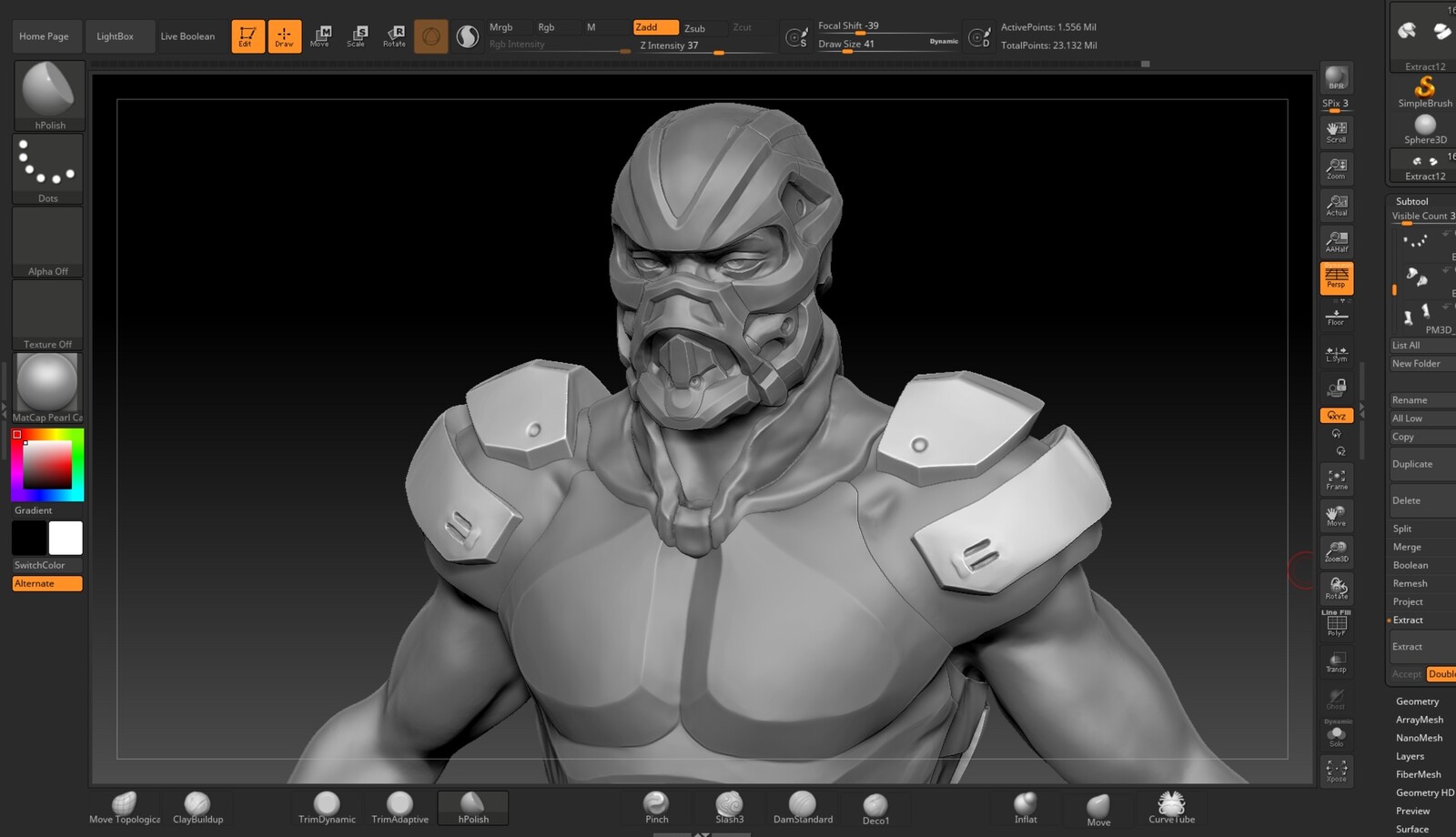Choose the Pinch brush at bottom

tap(656, 806)
